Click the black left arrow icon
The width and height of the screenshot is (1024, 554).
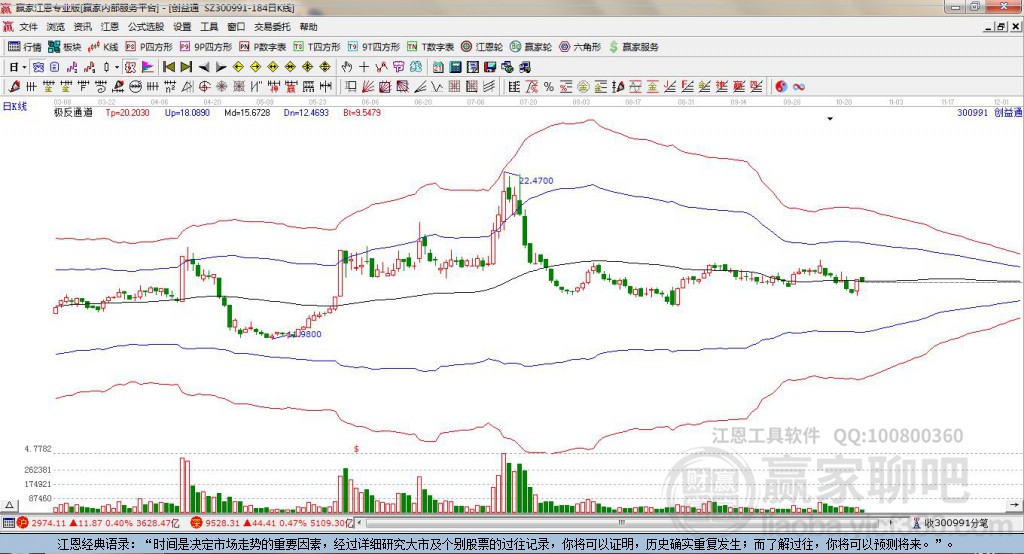(x=204, y=67)
